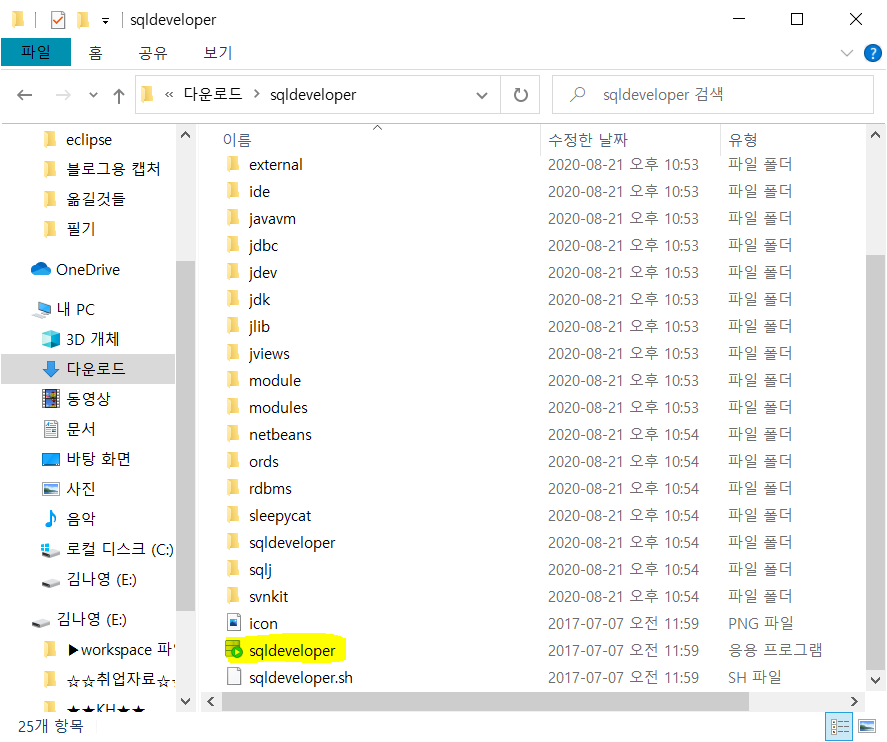
Task: Open OneDrive in navigation pane
Action: click(88, 270)
